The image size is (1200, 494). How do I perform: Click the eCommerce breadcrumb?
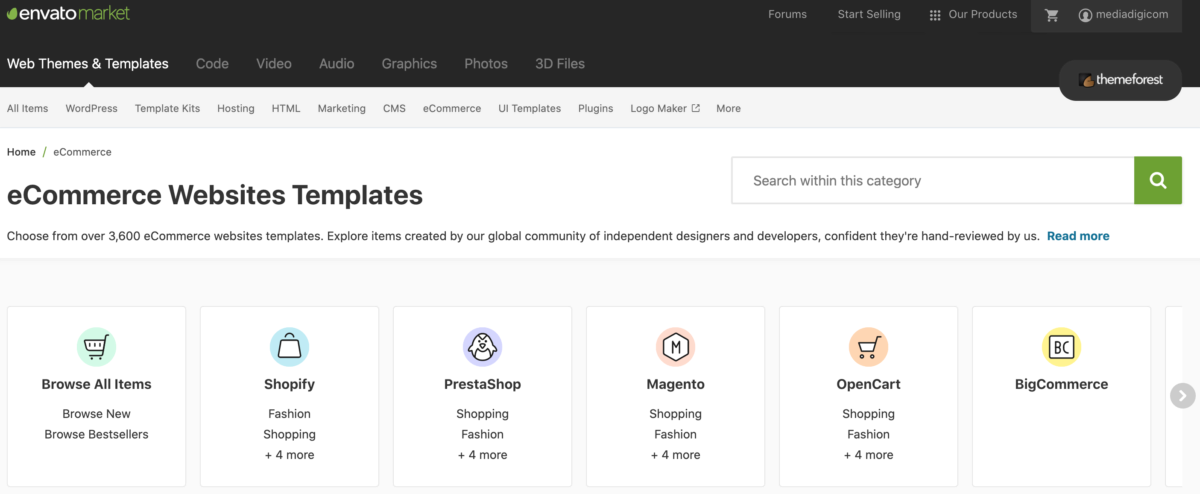(82, 152)
